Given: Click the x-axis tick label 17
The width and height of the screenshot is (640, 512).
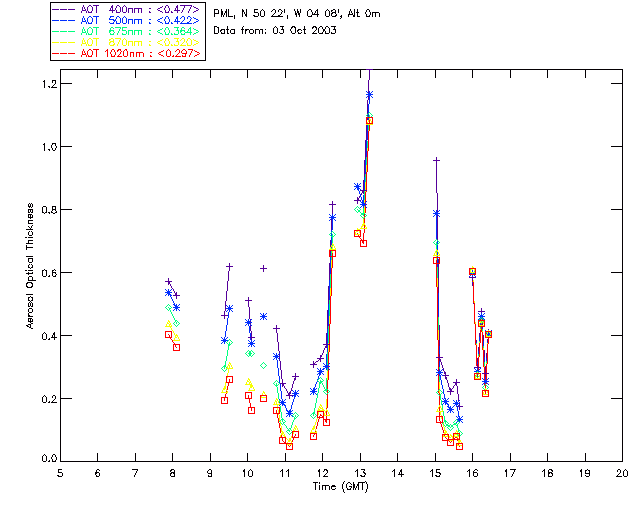Looking at the screenshot, I should point(510,473).
